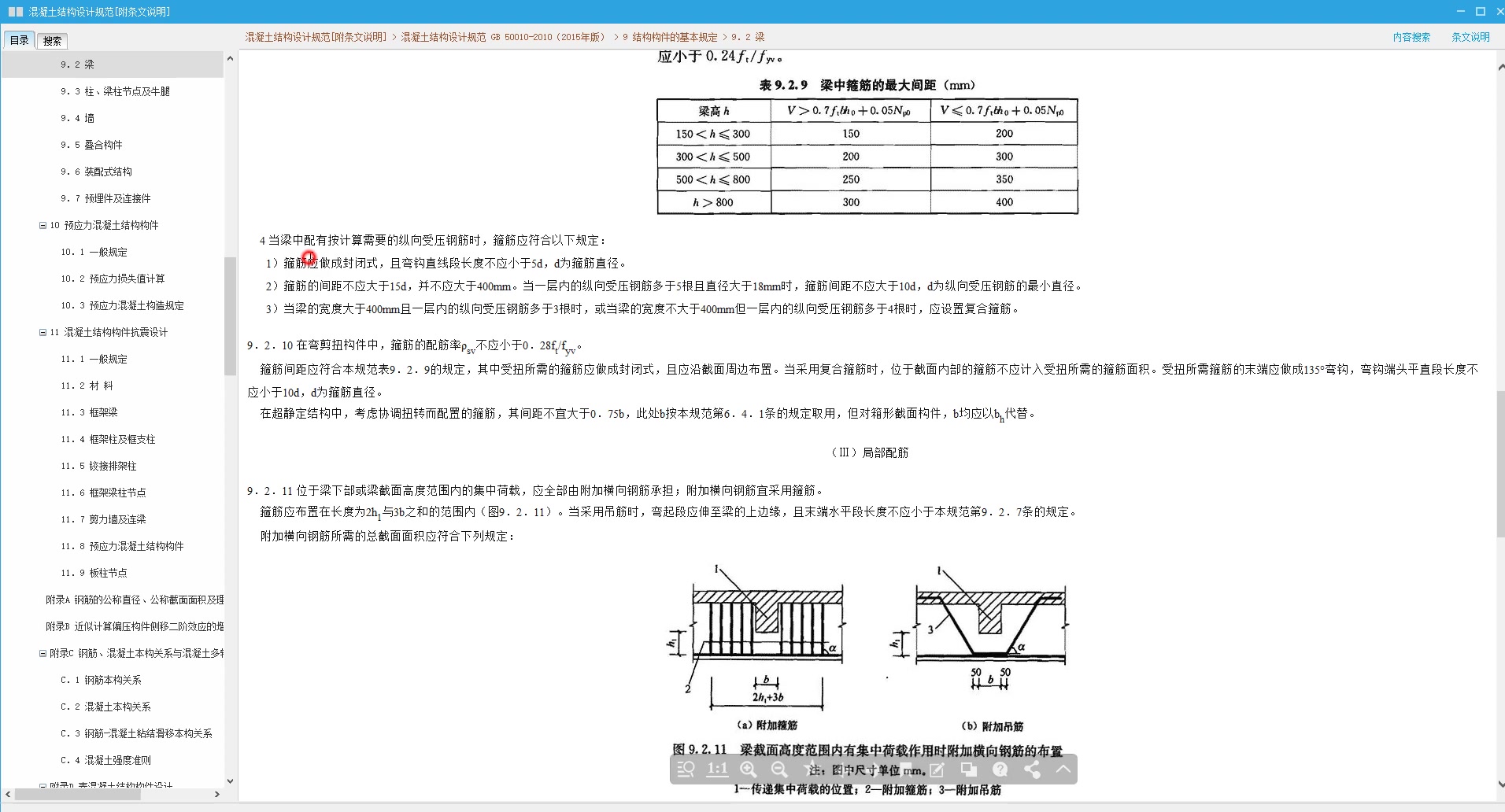Click the document pane scroll-down arrow
This screenshot has width=1505, height=812.
coord(1500,784)
